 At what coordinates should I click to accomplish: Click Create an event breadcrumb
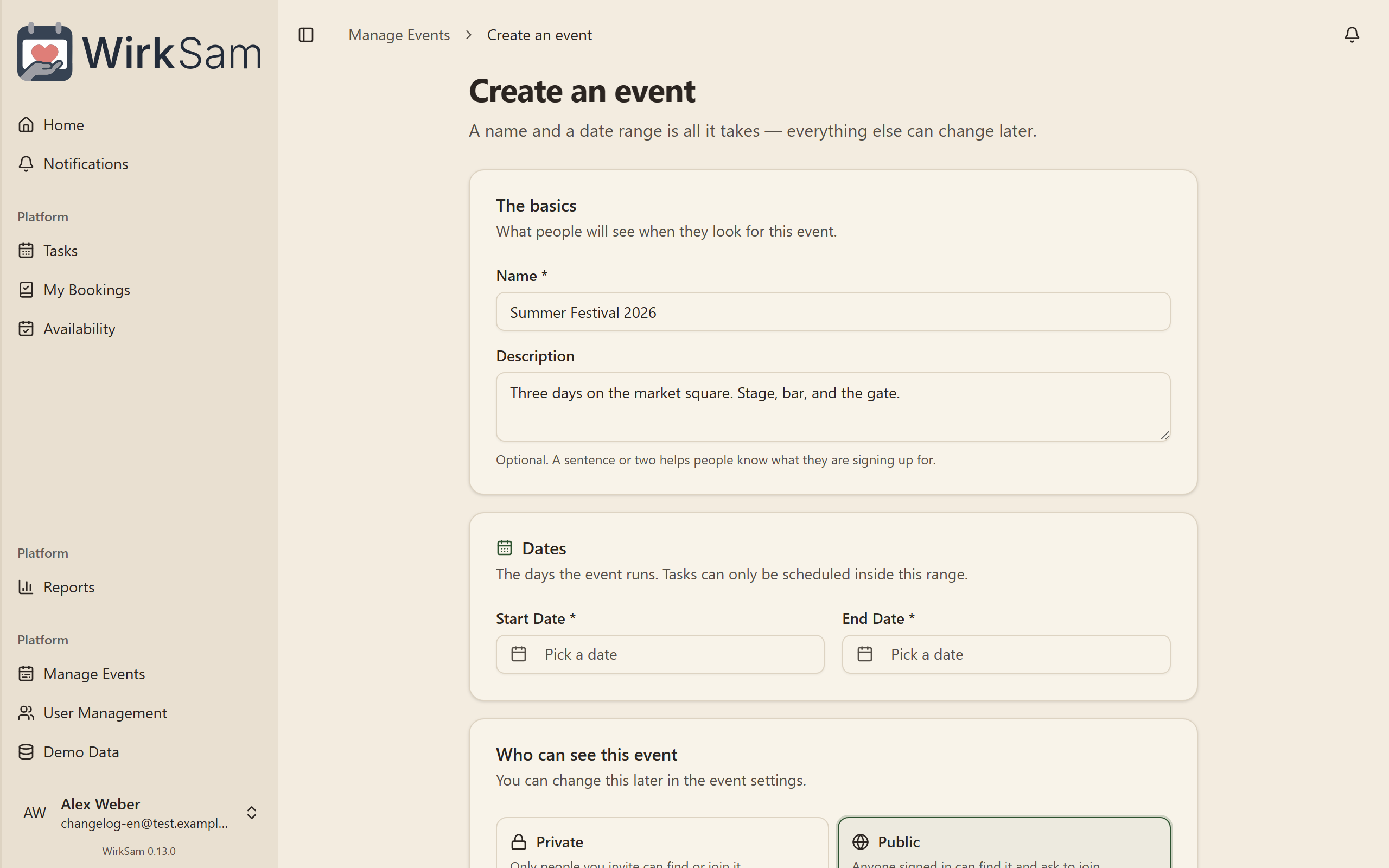[x=539, y=35]
